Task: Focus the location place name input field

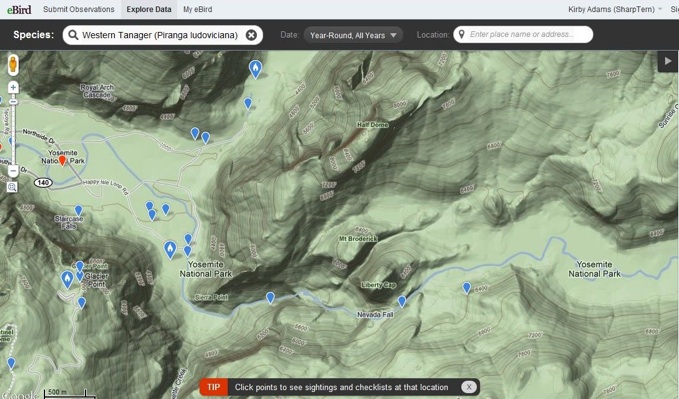Action: click(x=523, y=35)
